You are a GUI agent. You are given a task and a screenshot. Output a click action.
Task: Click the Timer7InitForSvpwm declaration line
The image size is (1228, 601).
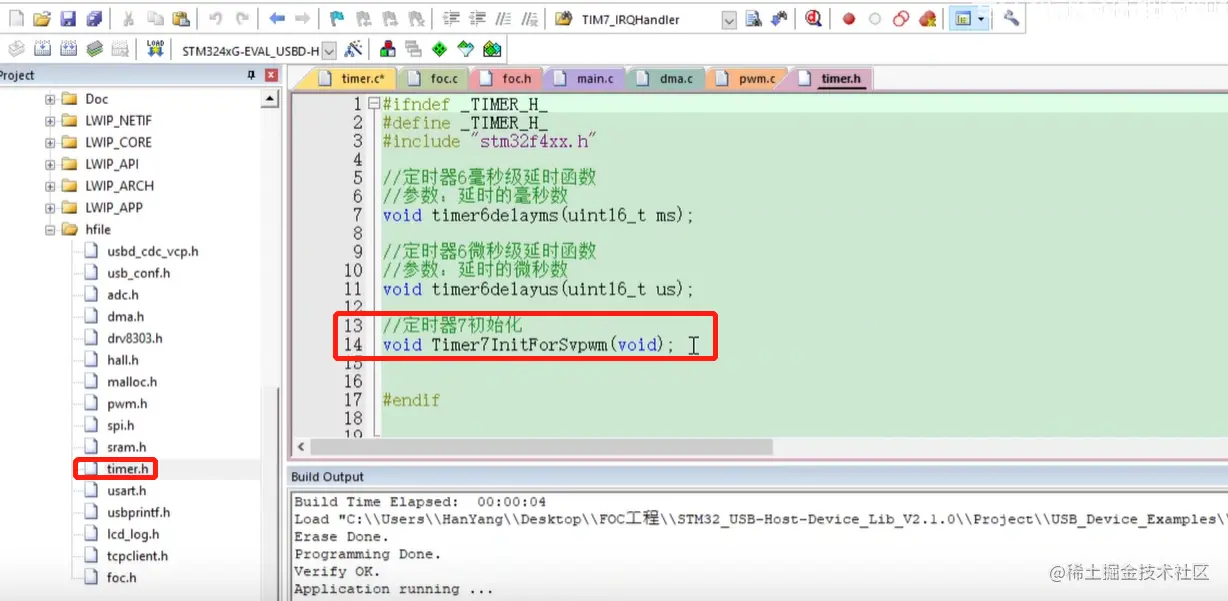[528, 345]
